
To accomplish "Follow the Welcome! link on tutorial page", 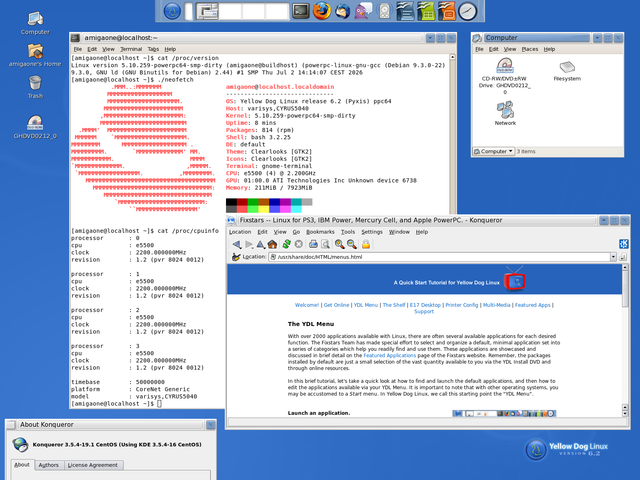I will pos(307,305).
